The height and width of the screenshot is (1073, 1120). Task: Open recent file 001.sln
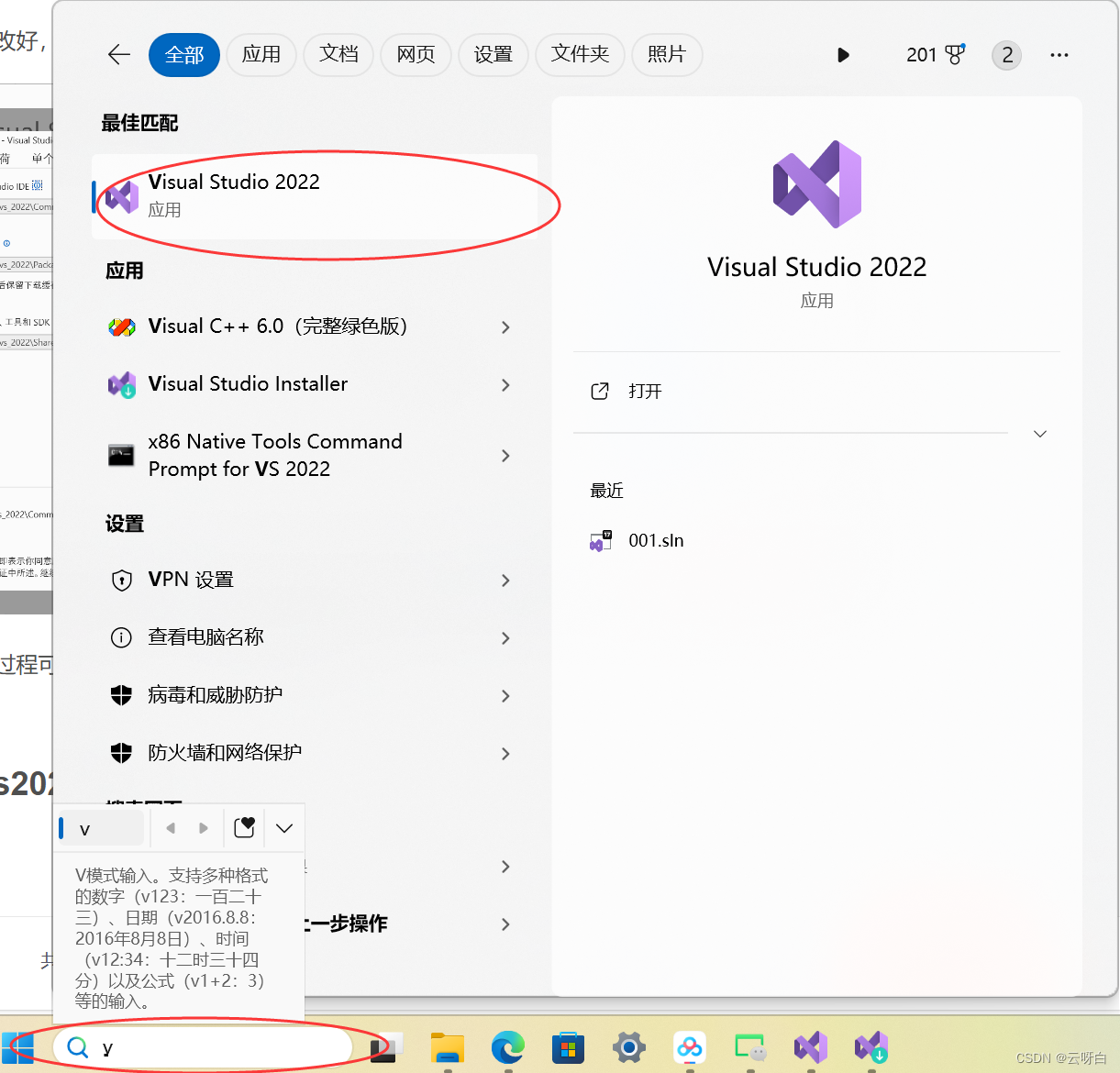pyautogui.click(x=656, y=541)
